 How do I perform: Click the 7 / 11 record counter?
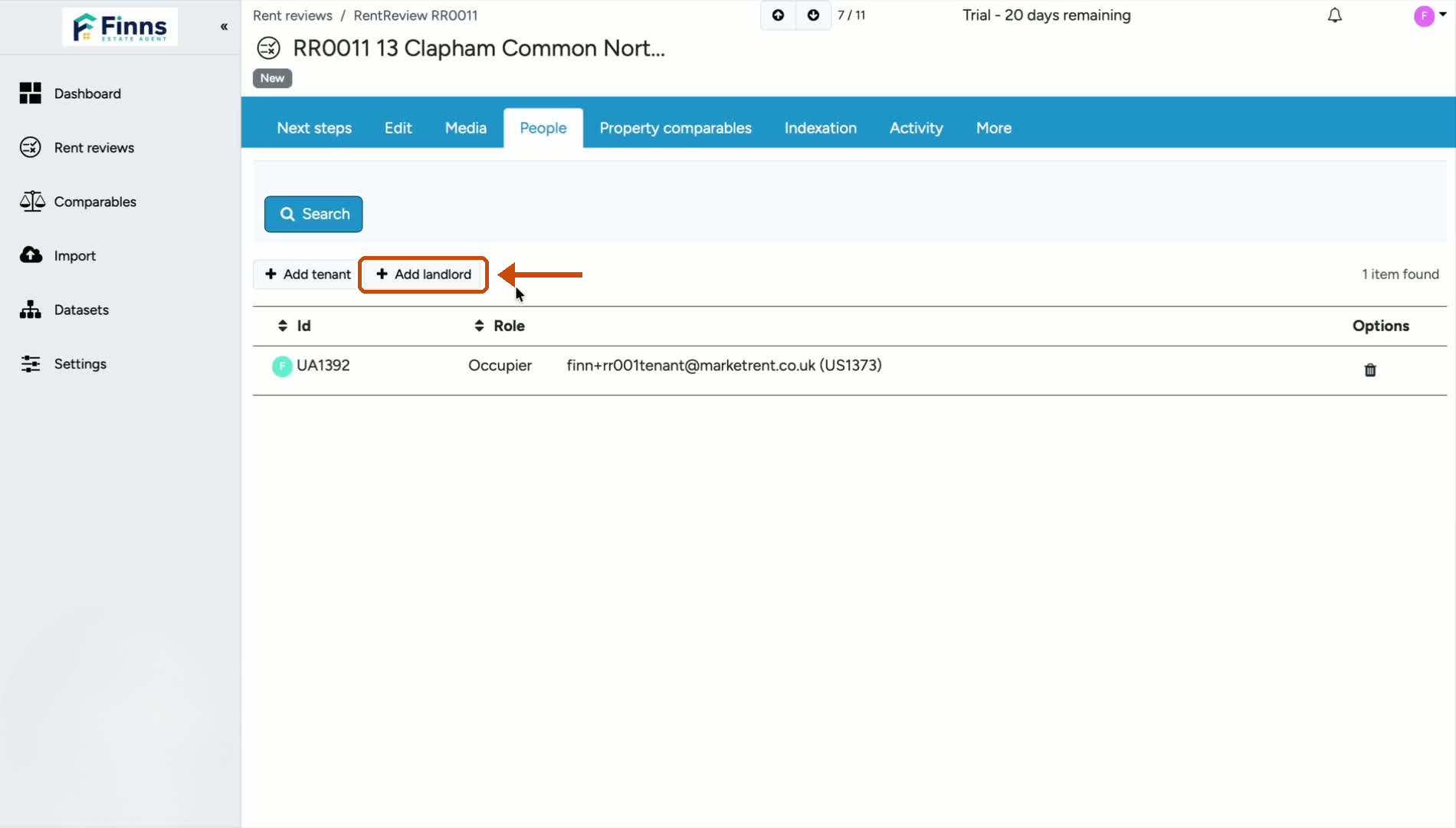[851, 15]
